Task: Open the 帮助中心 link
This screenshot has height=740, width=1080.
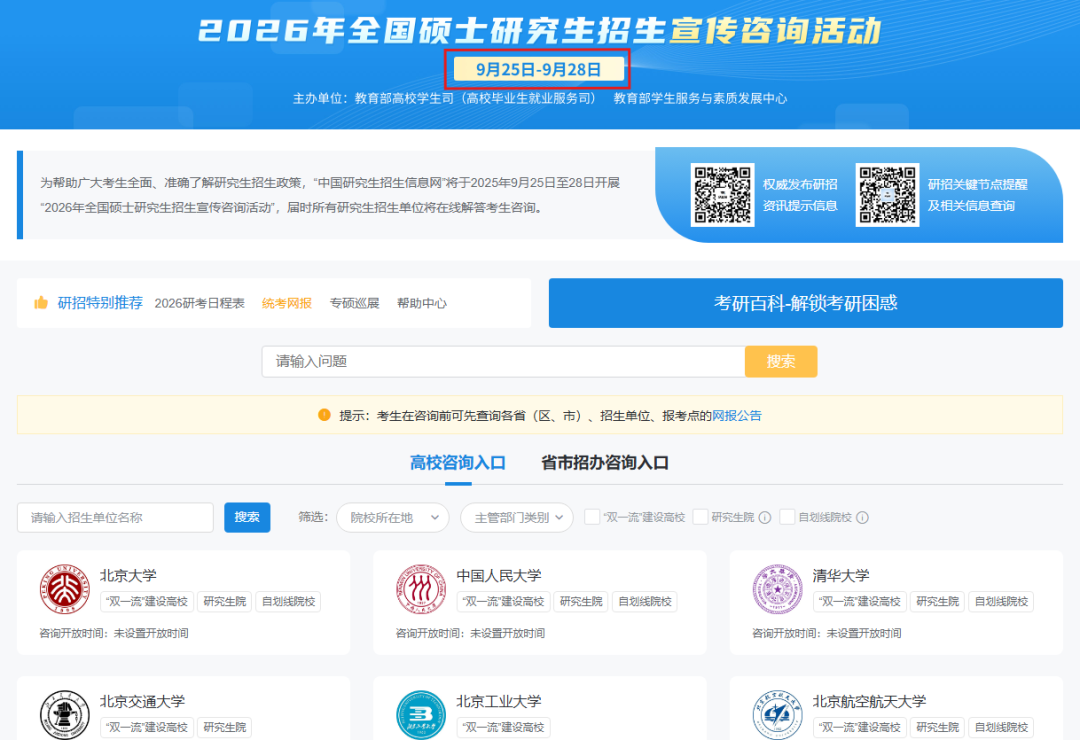Action: [x=422, y=303]
